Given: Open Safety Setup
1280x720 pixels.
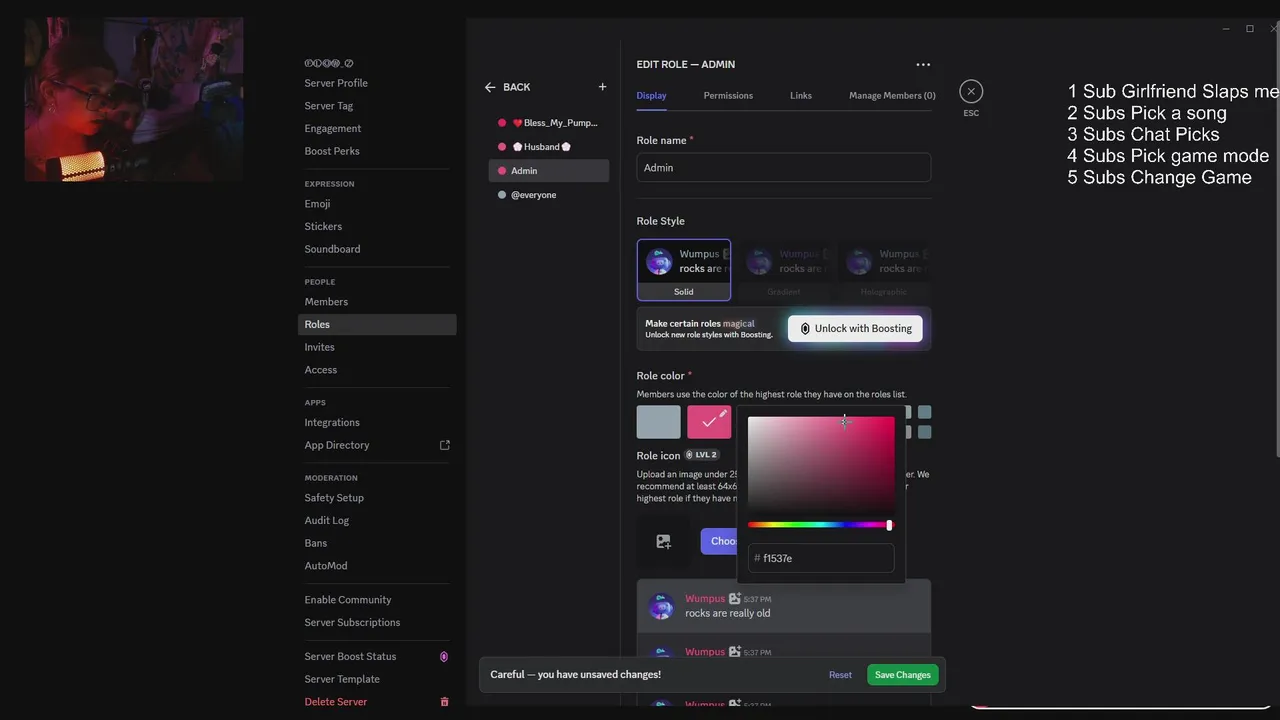Looking at the screenshot, I should click(x=334, y=498).
